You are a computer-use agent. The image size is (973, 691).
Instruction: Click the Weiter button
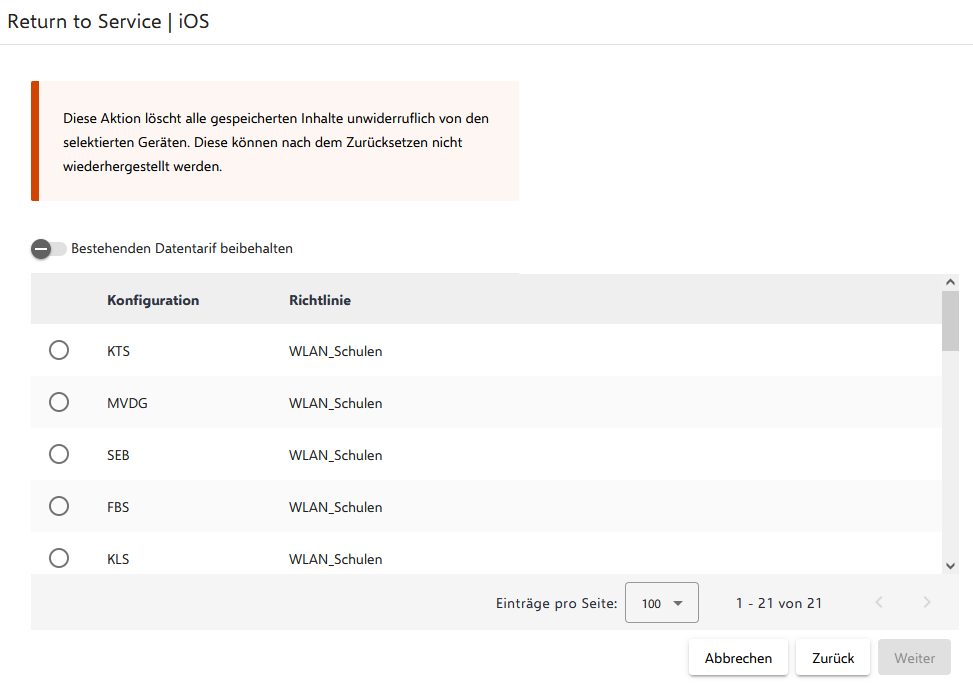click(x=914, y=658)
